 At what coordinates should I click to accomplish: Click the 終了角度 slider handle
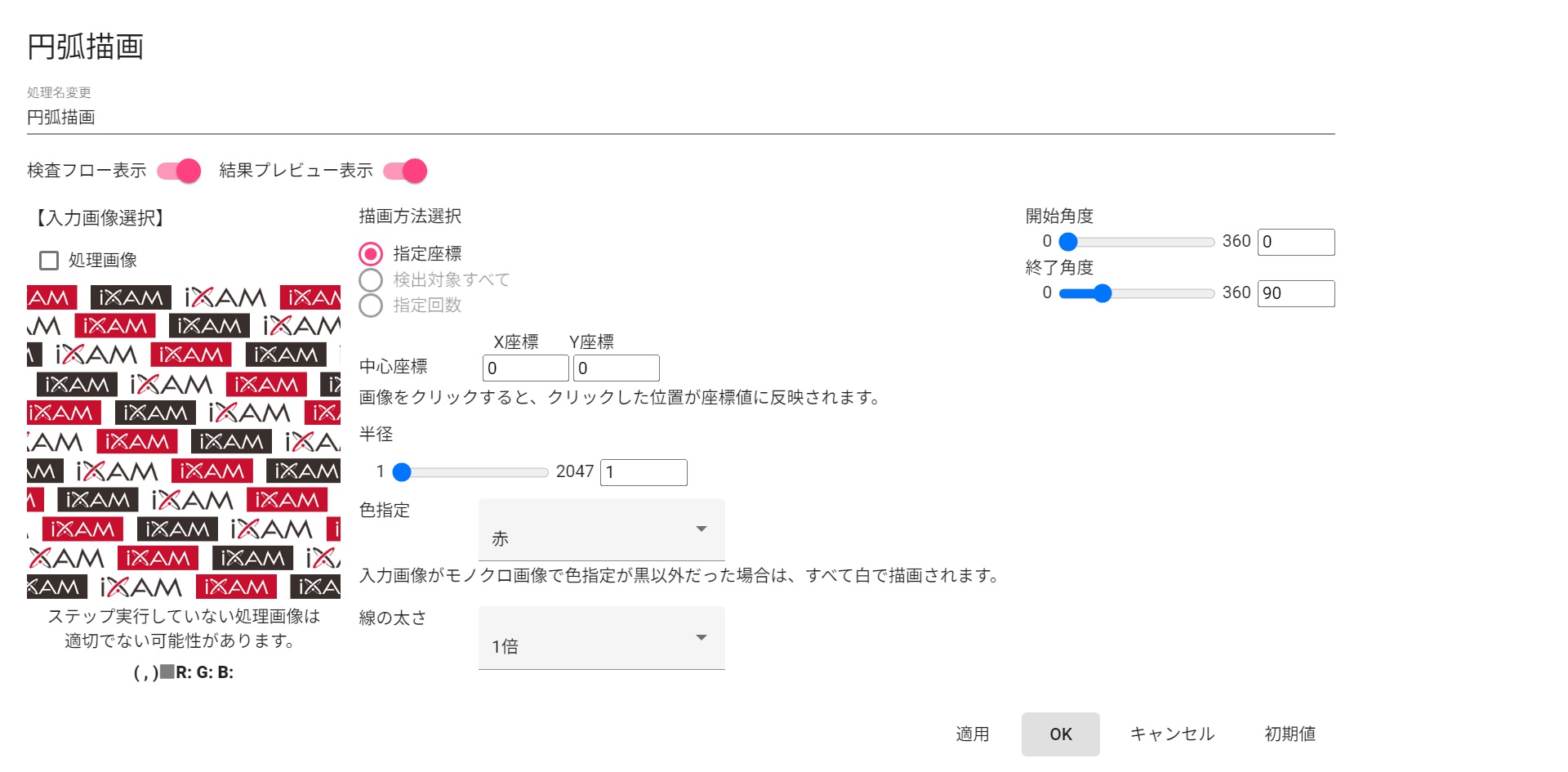(1102, 293)
